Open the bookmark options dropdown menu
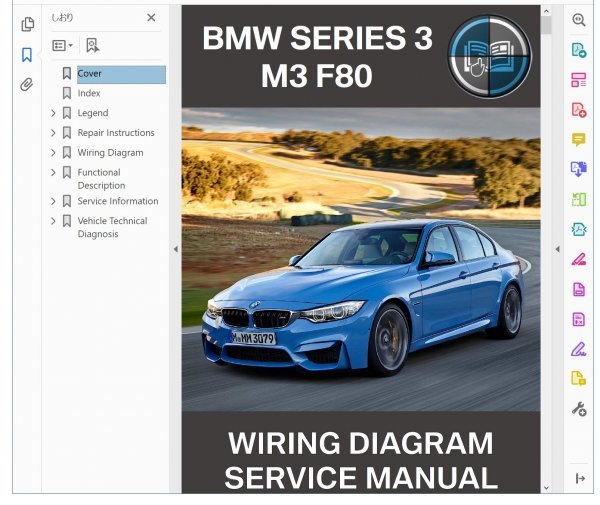The width and height of the screenshot is (600, 505). 62,46
